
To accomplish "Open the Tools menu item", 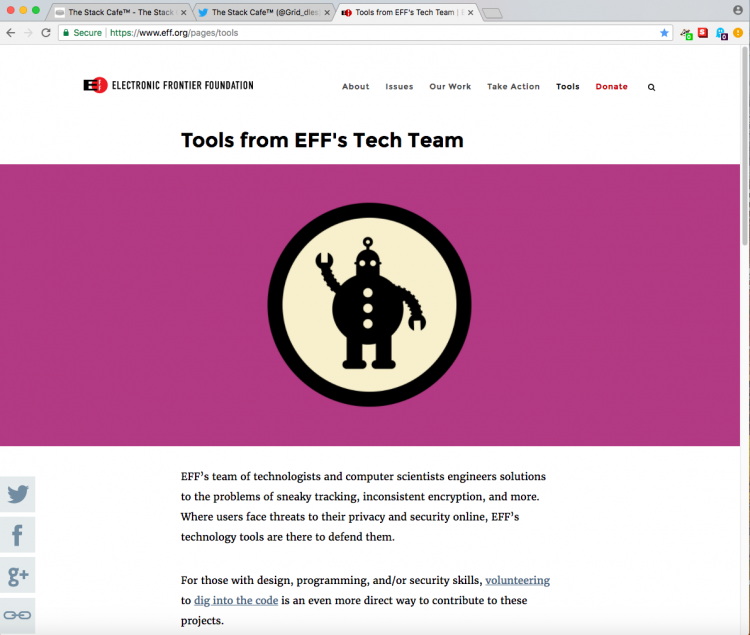I will 567,87.
